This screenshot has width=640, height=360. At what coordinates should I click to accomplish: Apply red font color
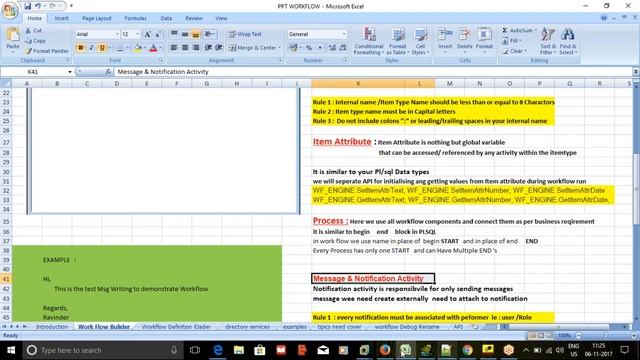153,48
